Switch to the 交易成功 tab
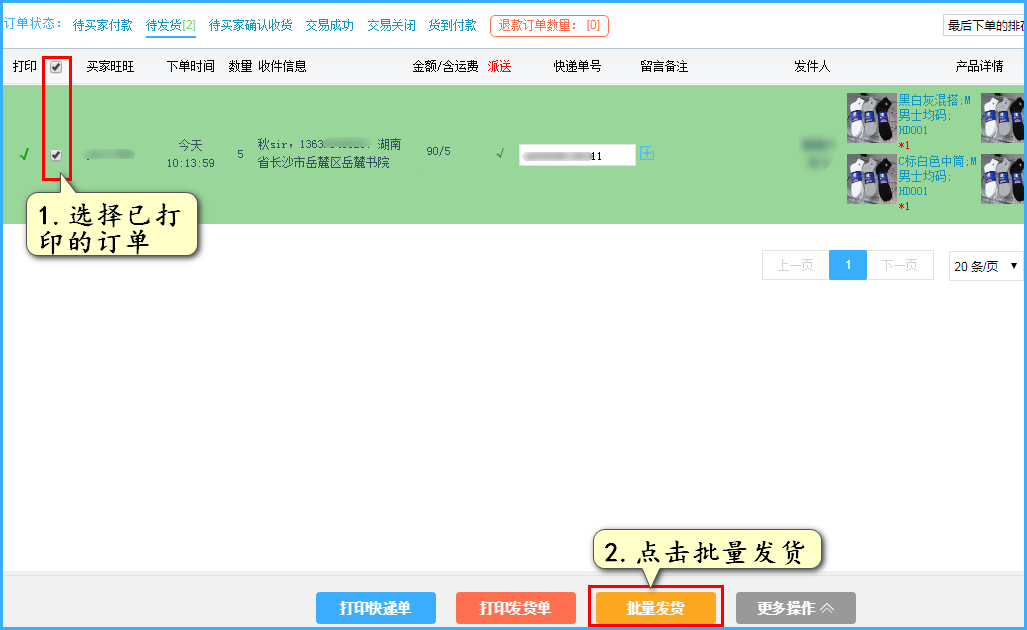Viewport: 1027px width, 630px height. click(329, 25)
